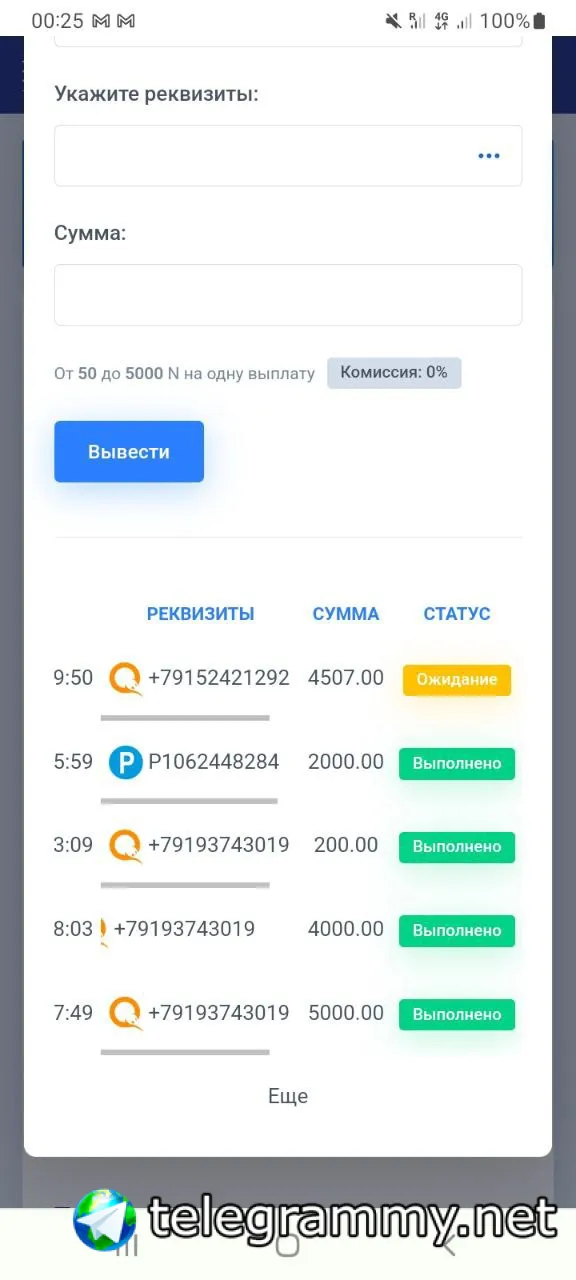This screenshot has width=576, height=1280.
Task: Tap partial QIWI icon in 4000.00 row
Action: click(104, 930)
